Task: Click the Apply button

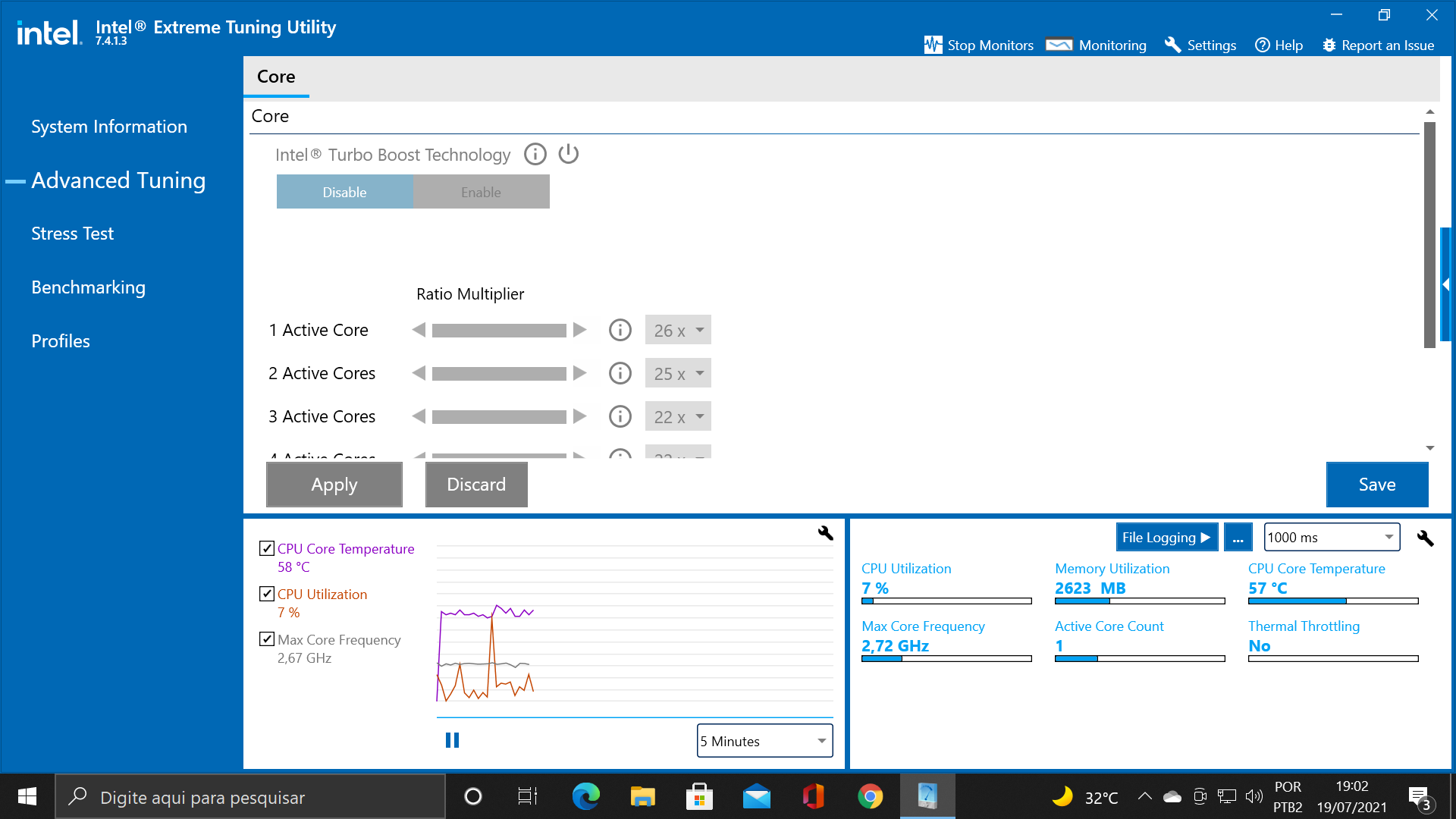Action: click(334, 485)
